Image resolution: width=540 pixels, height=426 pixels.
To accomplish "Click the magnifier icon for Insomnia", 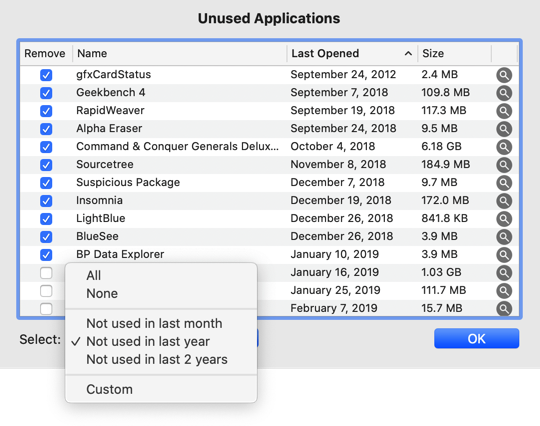I will coord(504,200).
